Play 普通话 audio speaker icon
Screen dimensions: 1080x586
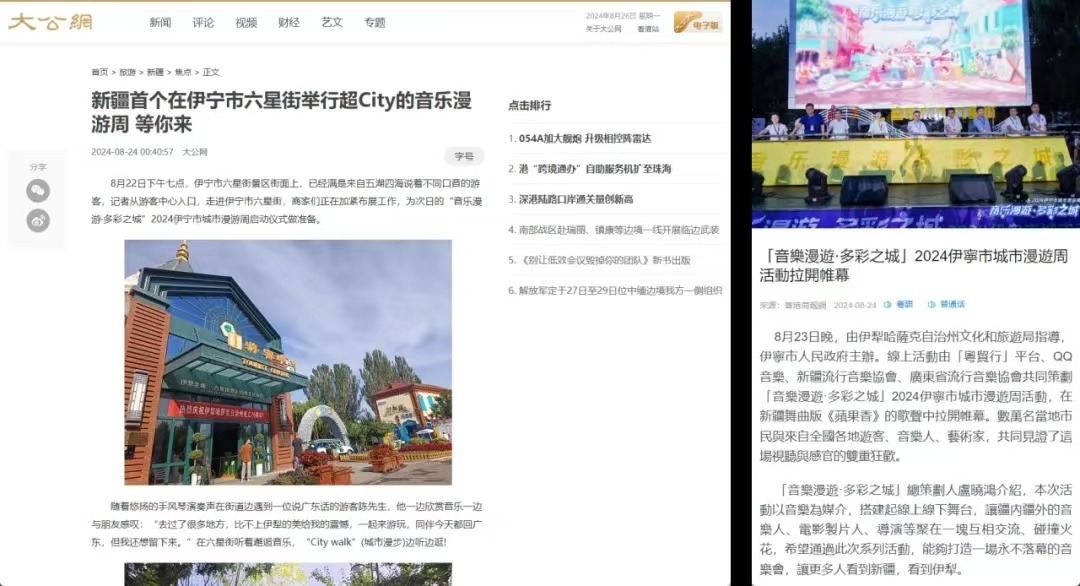931,304
